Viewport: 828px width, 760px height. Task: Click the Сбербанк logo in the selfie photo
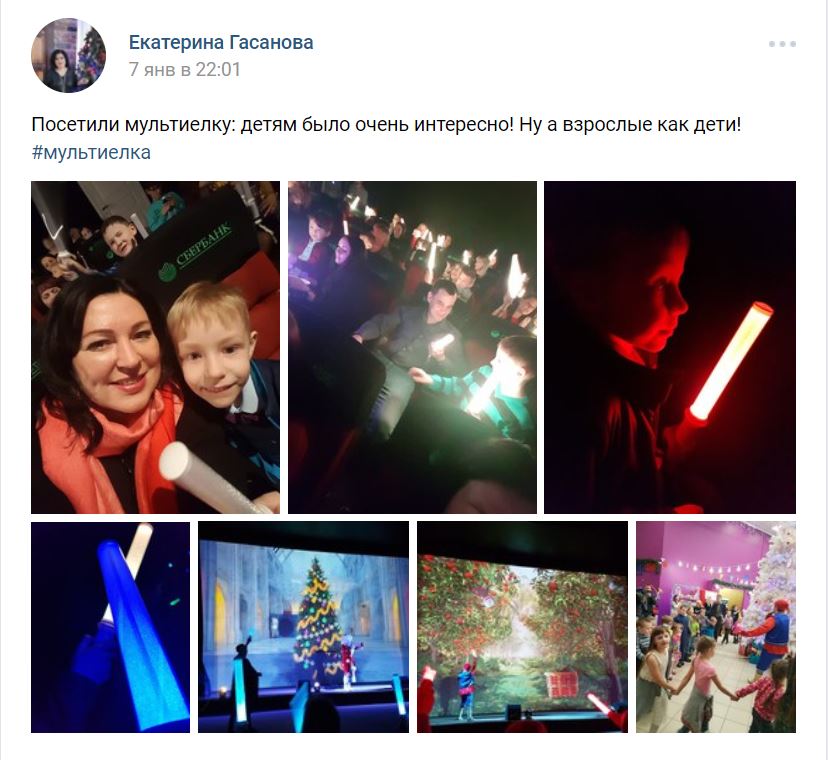coord(195,254)
